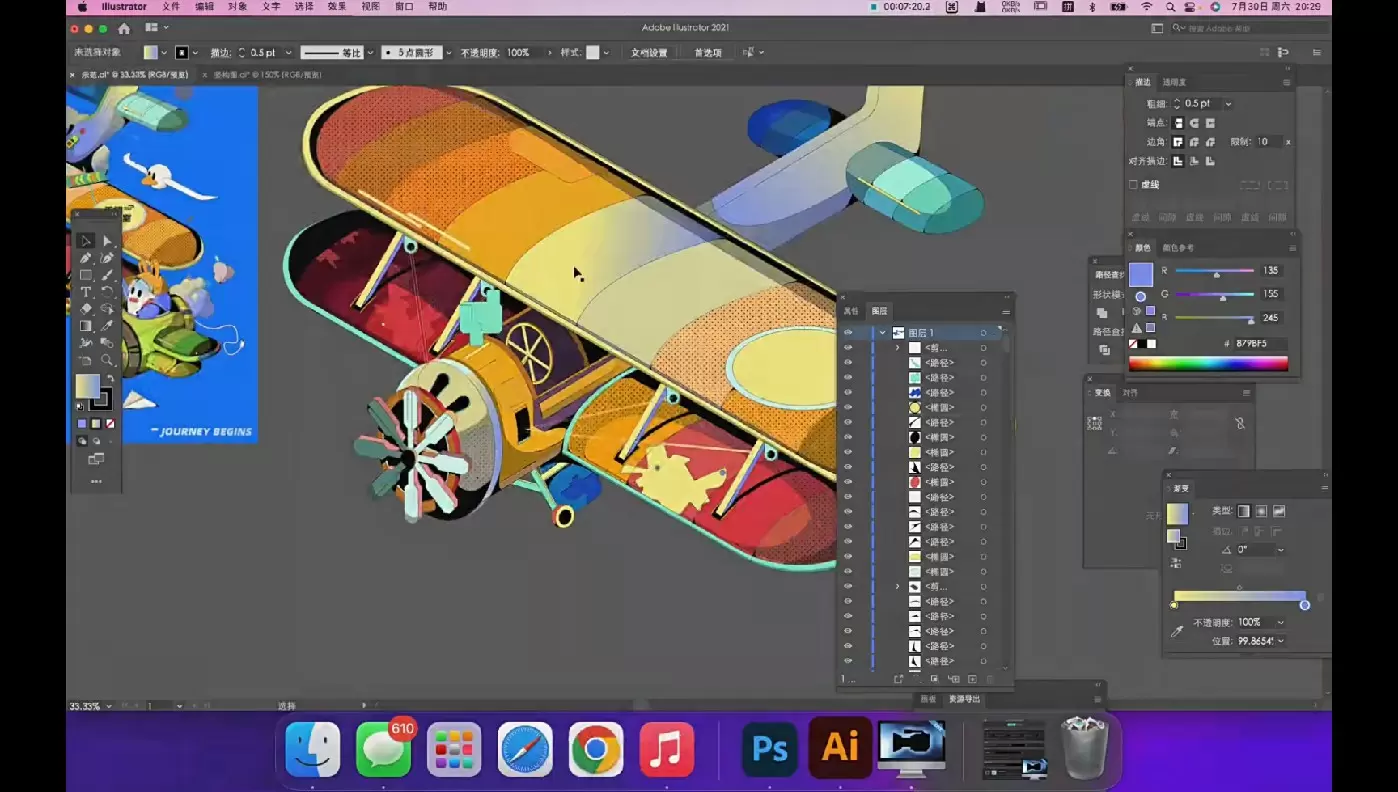Choose the Direct Selection tool
This screenshot has width=1398, height=792.
point(107,241)
